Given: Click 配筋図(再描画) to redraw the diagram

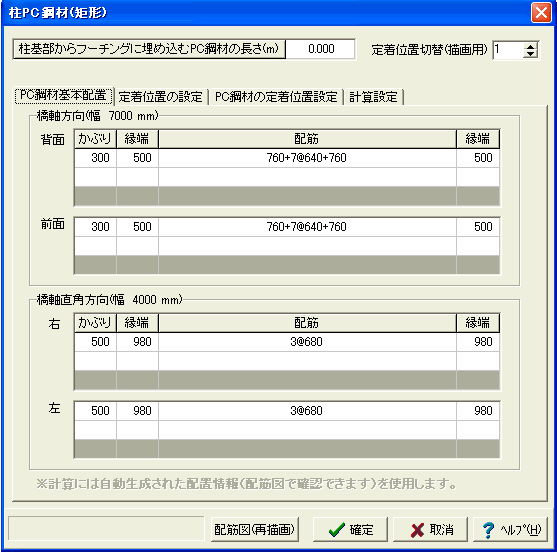Looking at the screenshot, I should (x=254, y=529).
